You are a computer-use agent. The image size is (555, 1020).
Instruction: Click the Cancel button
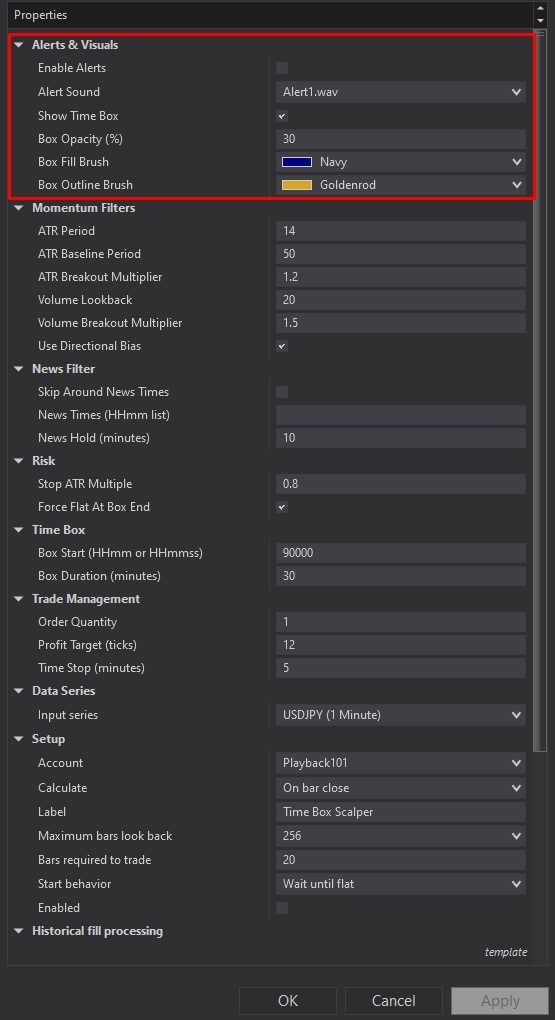tap(394, 1000)
